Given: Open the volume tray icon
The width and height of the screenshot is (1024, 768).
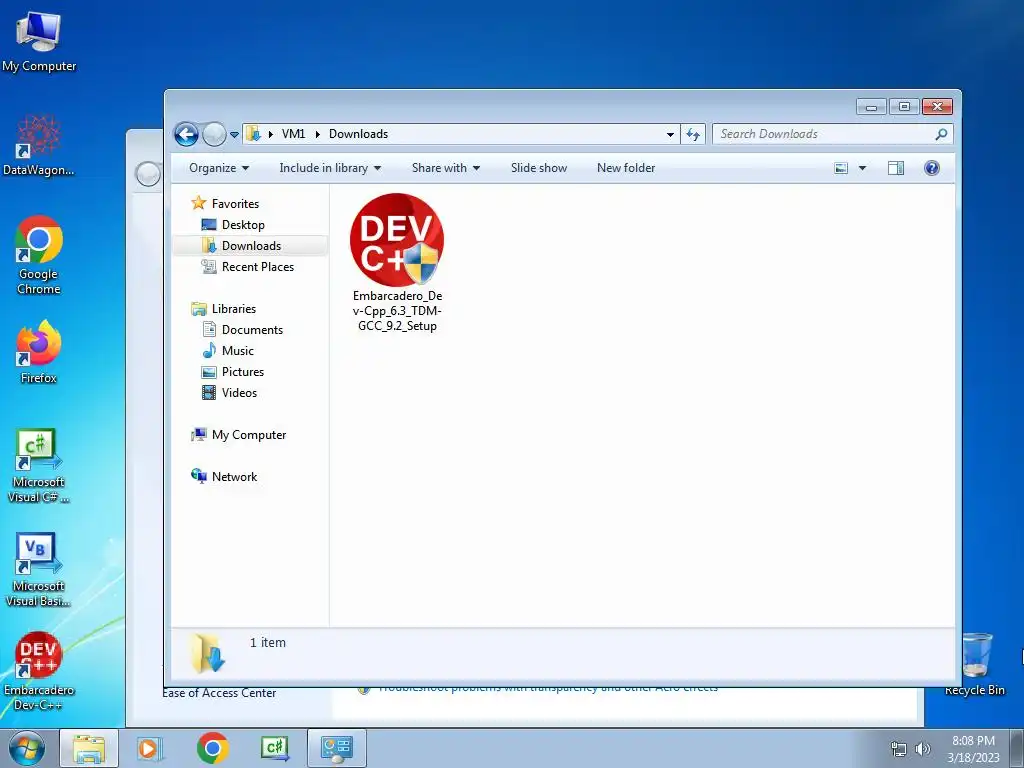Looking at the screenshot, I should point(923,749).
